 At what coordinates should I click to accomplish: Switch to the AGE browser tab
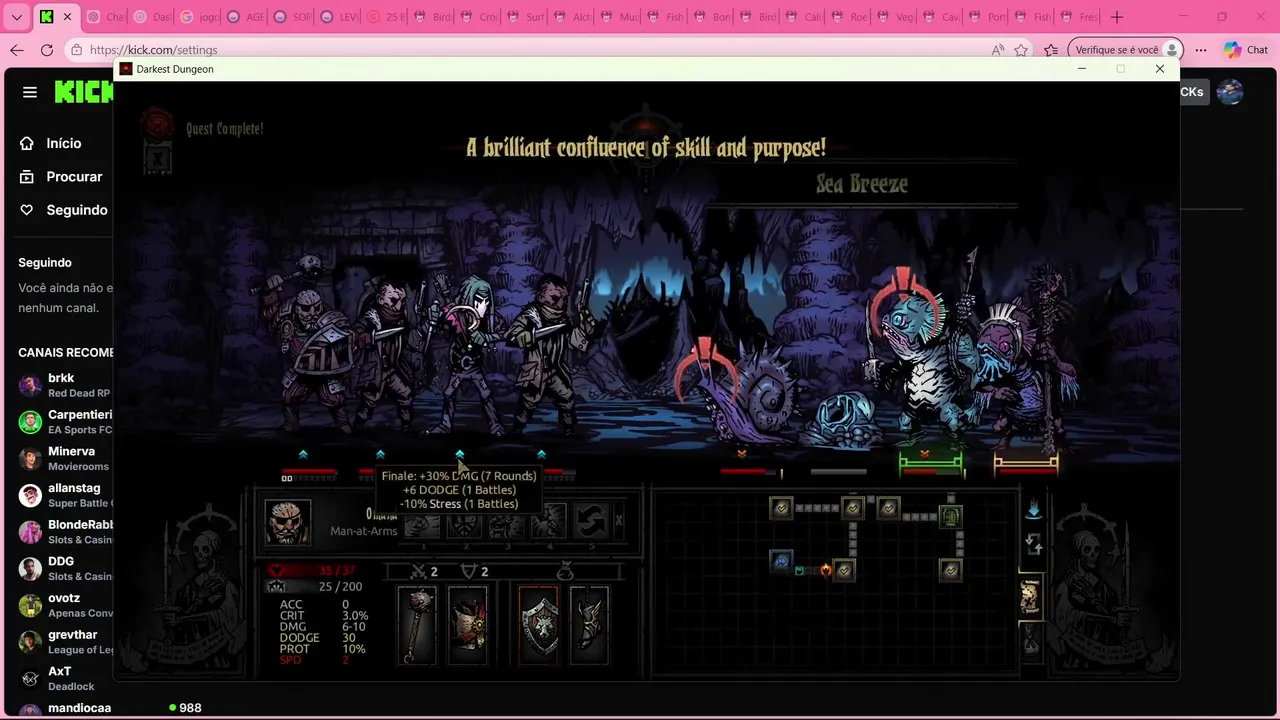(245, 17)
